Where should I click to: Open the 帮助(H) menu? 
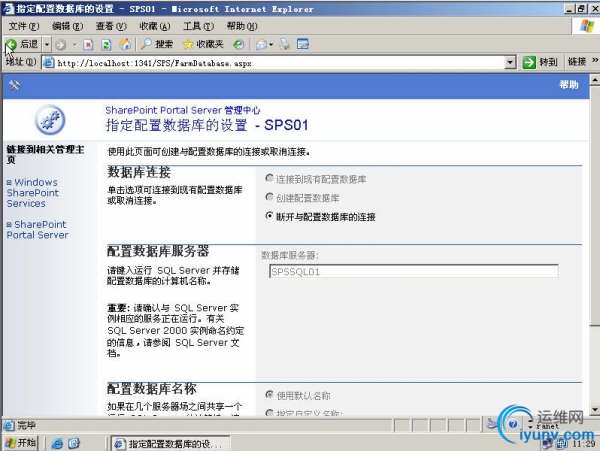tap(242, 26)
